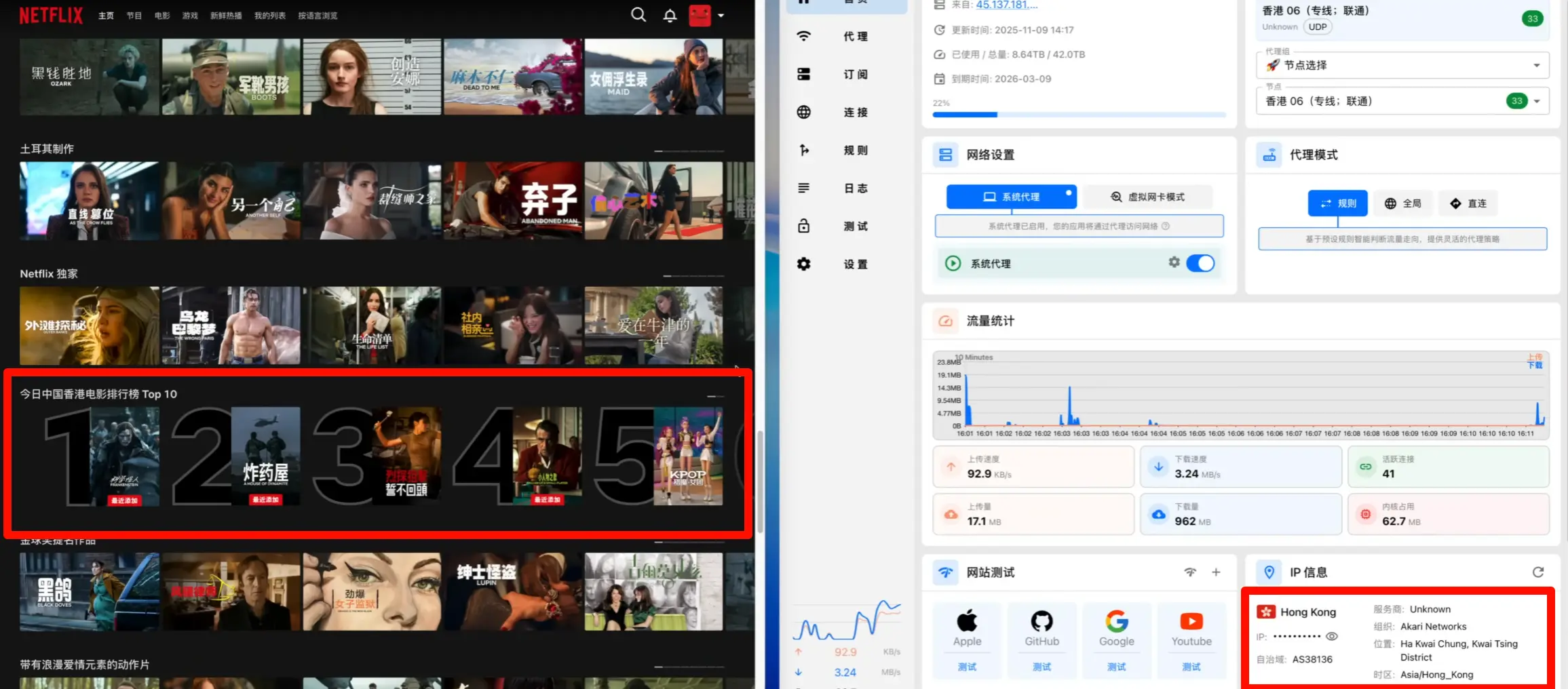Refresh the IP information panel
1568x689 pixels.
point(1537,572)
